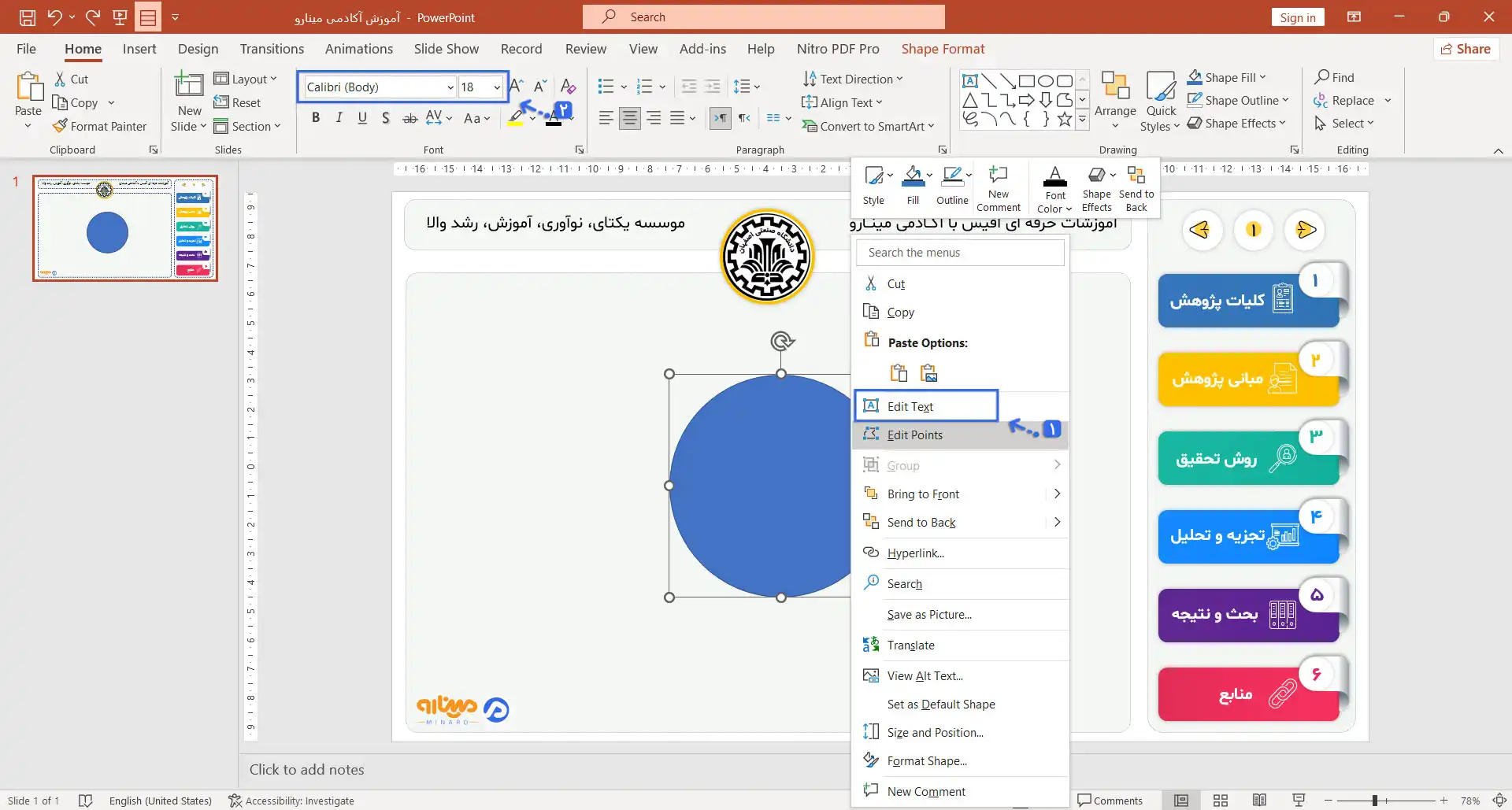Decrease list indent level

tap(689, 87)
